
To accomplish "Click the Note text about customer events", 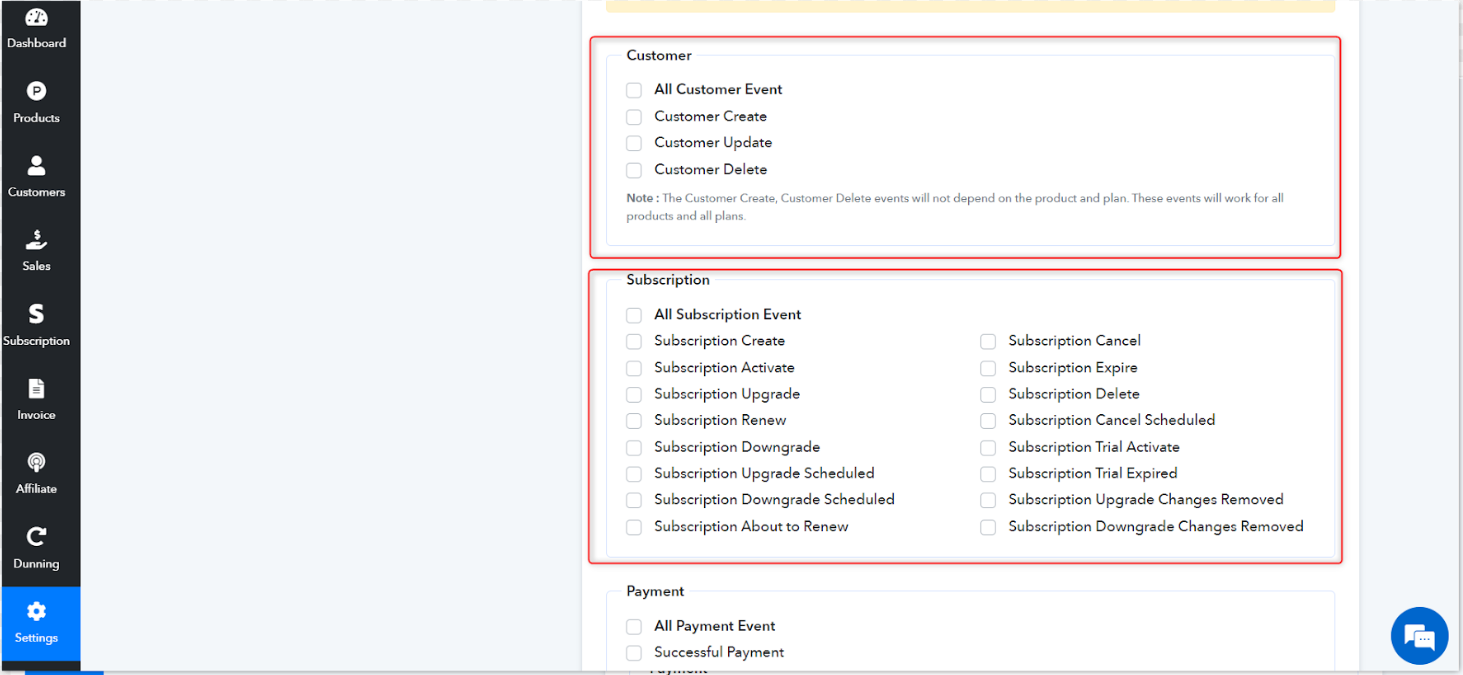I will pos(955,207).
